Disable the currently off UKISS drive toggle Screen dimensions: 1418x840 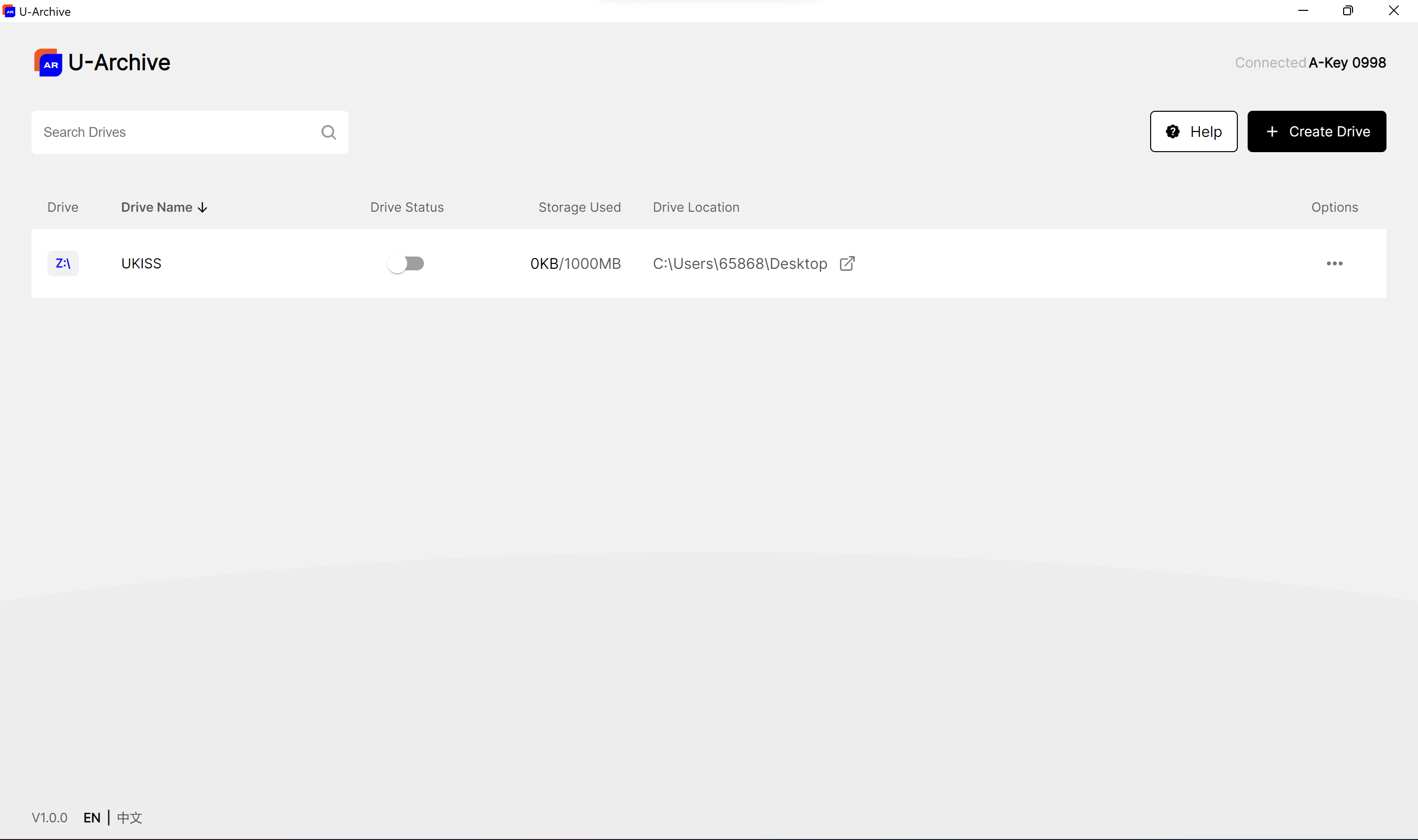(406, 263)
